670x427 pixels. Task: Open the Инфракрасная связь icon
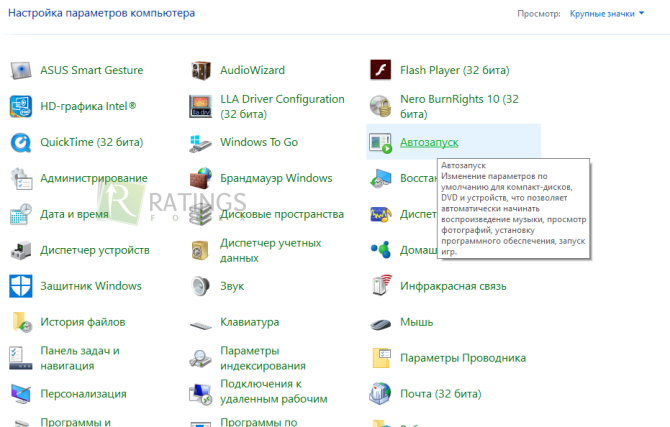380,286
